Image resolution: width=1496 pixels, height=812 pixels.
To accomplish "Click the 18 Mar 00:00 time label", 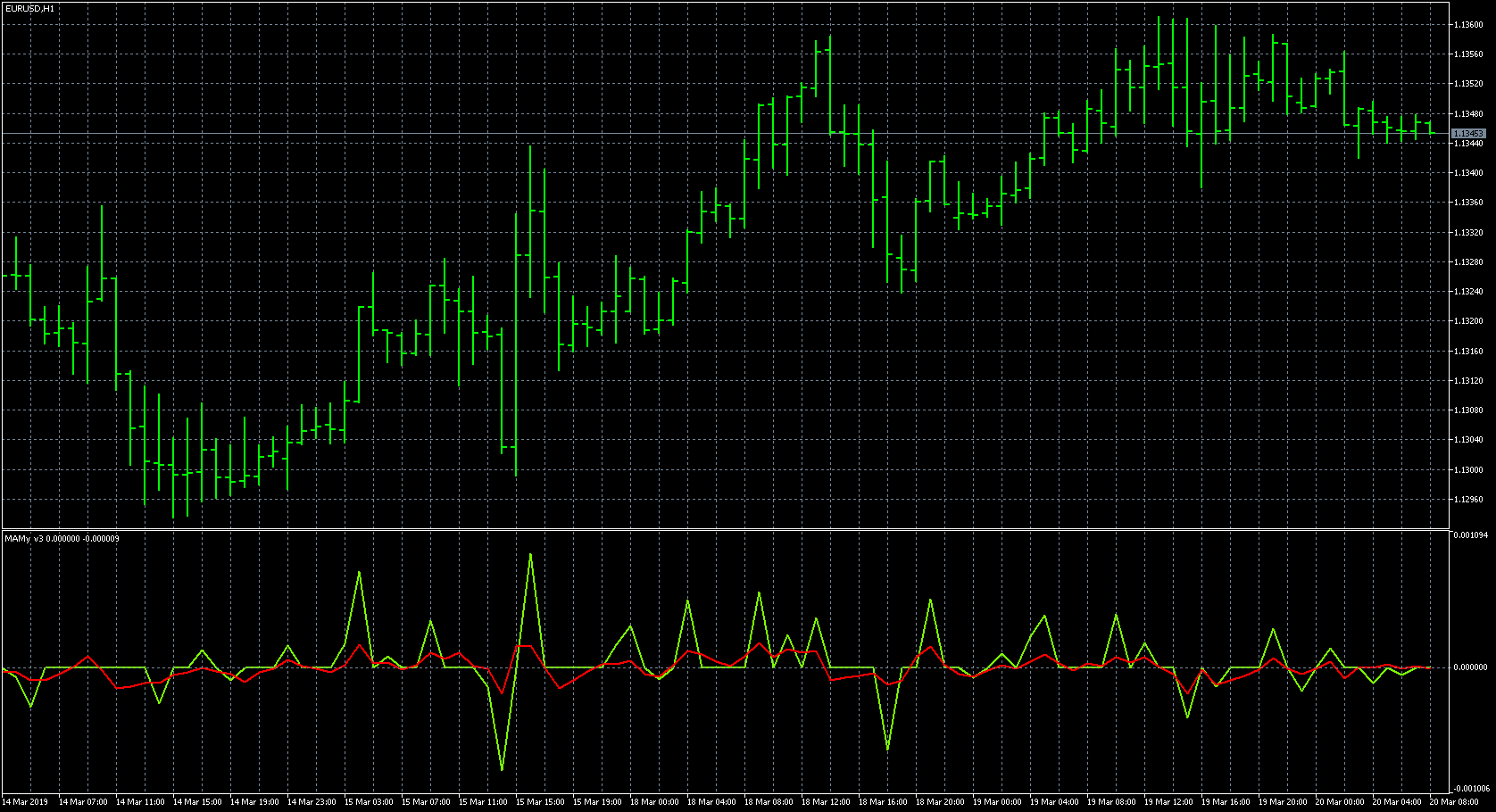I will [x=654, y=802].
